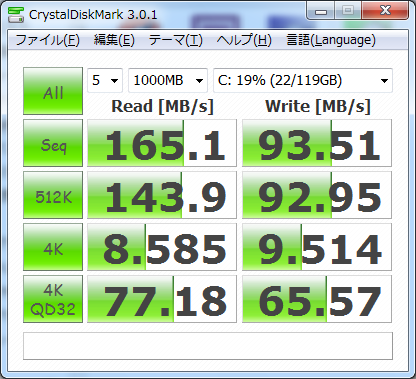
Task: Start the 4K random test
Action: (x=53, y=247)
